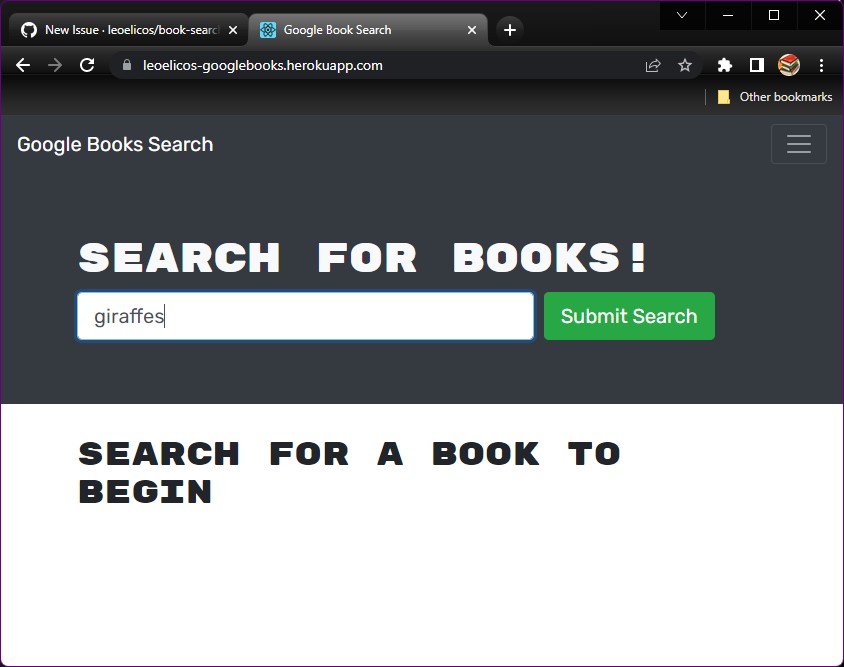Click the browser forward arrow
844x667 pixels.
(x=55, y=66)
